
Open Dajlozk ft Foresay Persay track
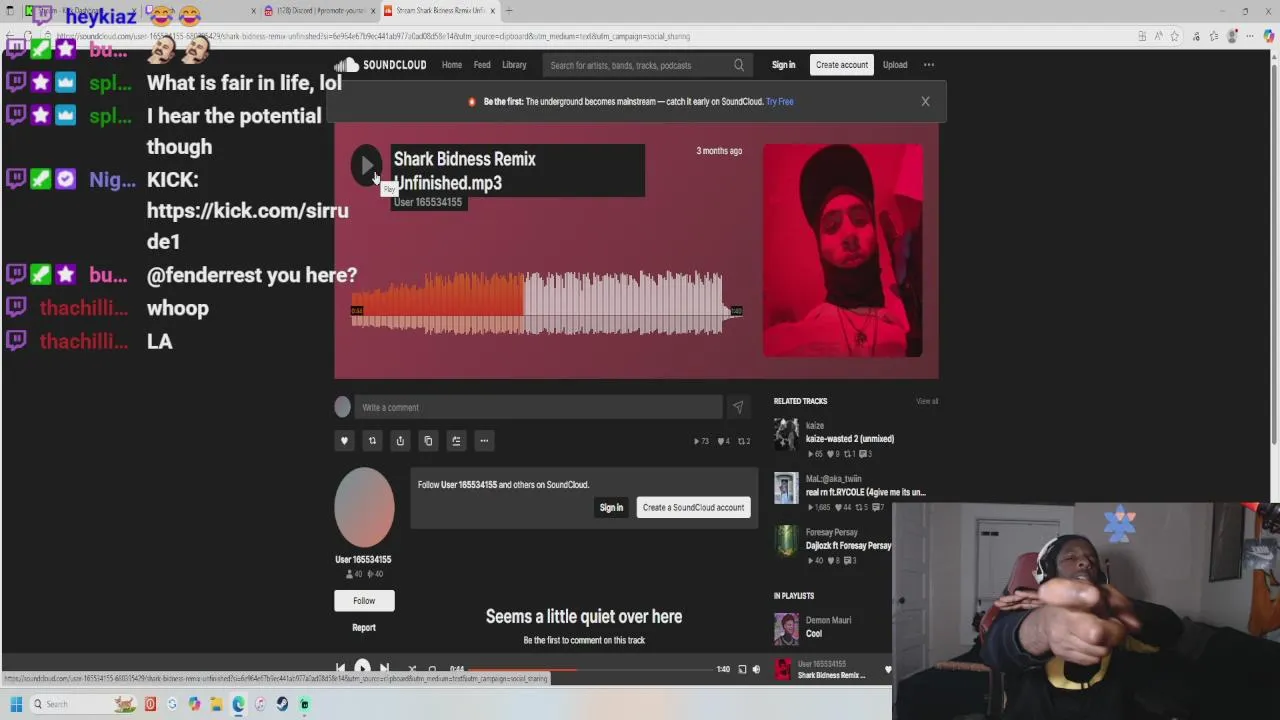coord(848,546)
